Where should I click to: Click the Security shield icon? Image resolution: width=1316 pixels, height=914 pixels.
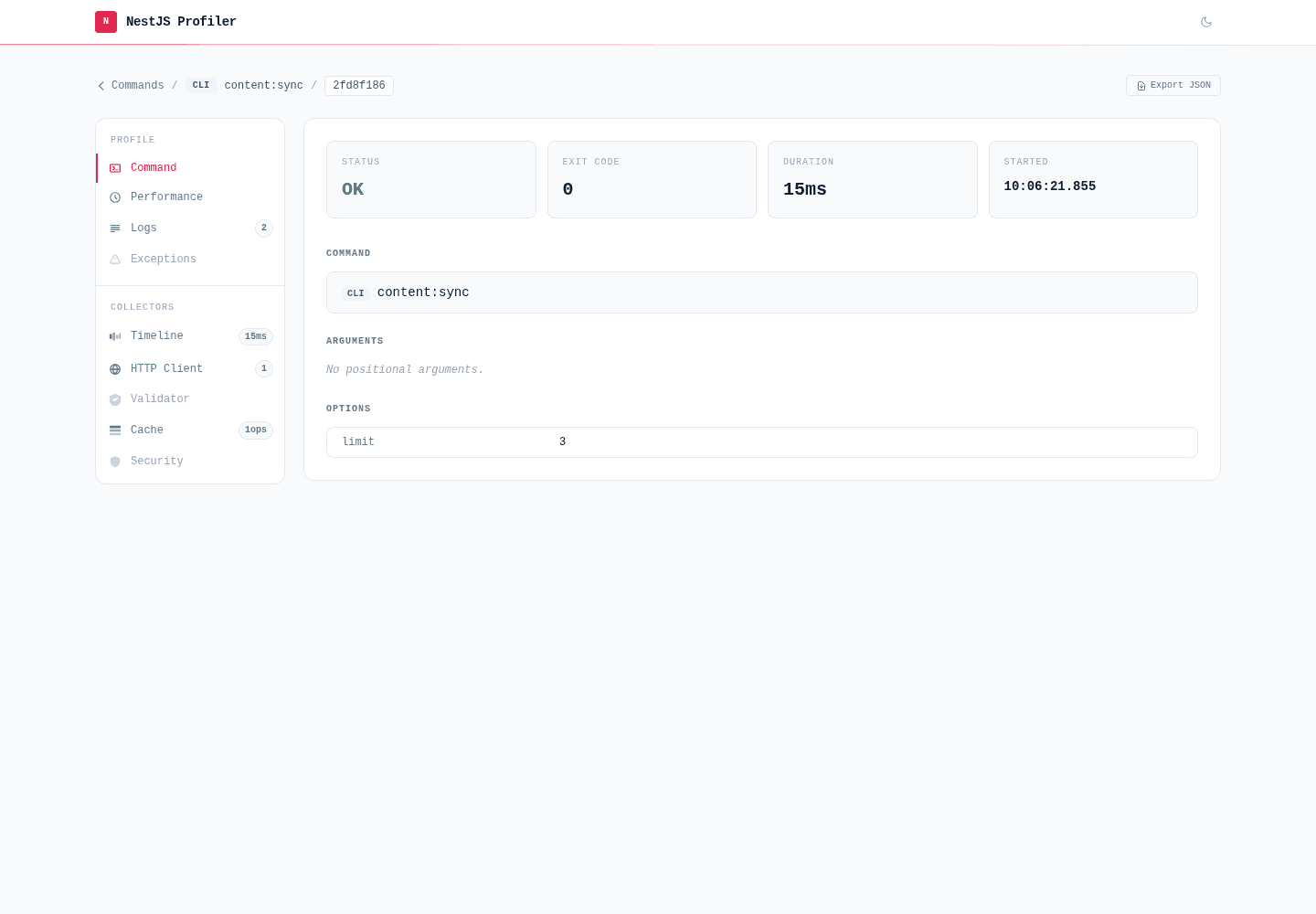point(115,462)
